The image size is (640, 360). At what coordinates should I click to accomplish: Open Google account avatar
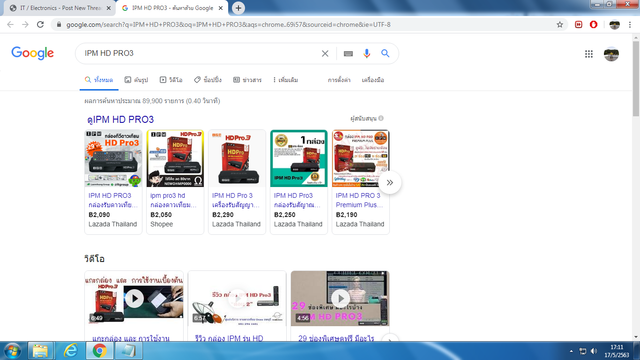coord(611,54)
